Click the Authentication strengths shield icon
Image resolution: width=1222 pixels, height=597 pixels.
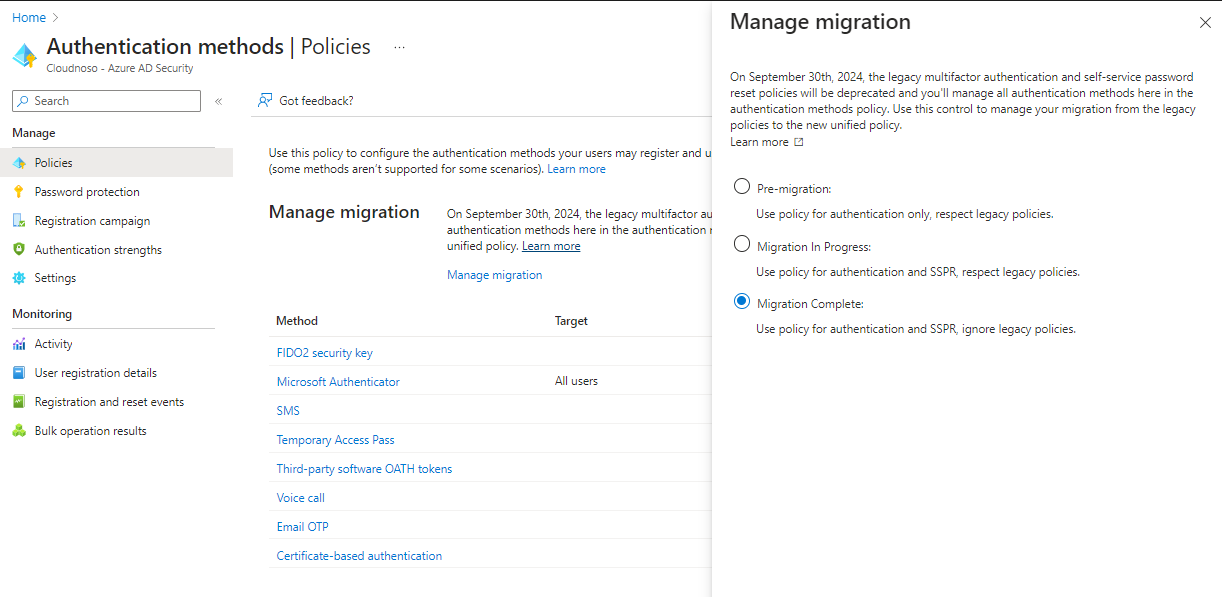[19, 250]
